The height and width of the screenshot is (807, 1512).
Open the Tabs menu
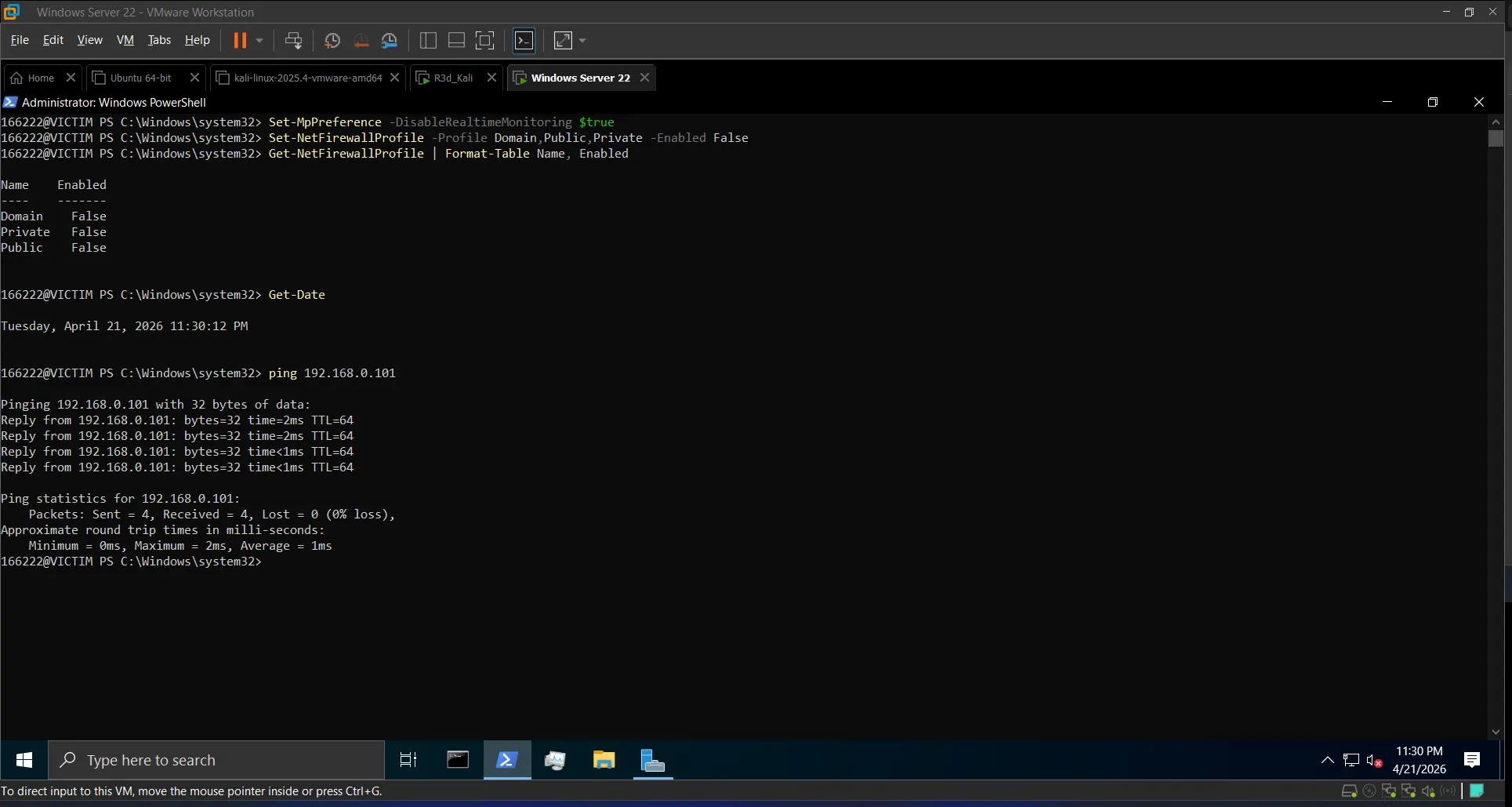point(159,40)
